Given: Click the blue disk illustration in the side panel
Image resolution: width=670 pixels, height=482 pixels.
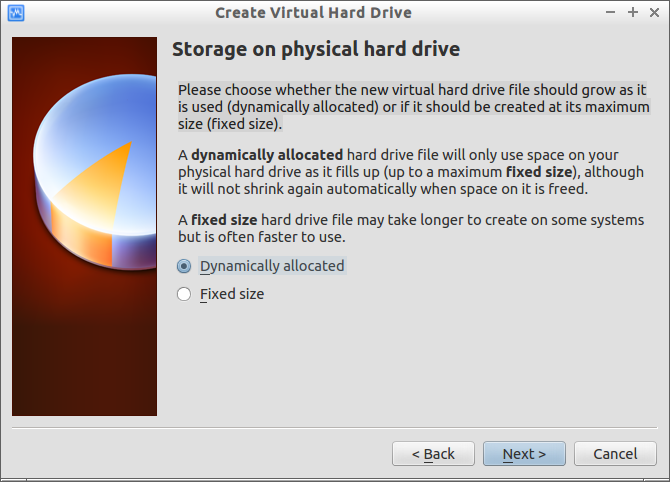Looking at the screenshot, I should click(x=95, y=171).
